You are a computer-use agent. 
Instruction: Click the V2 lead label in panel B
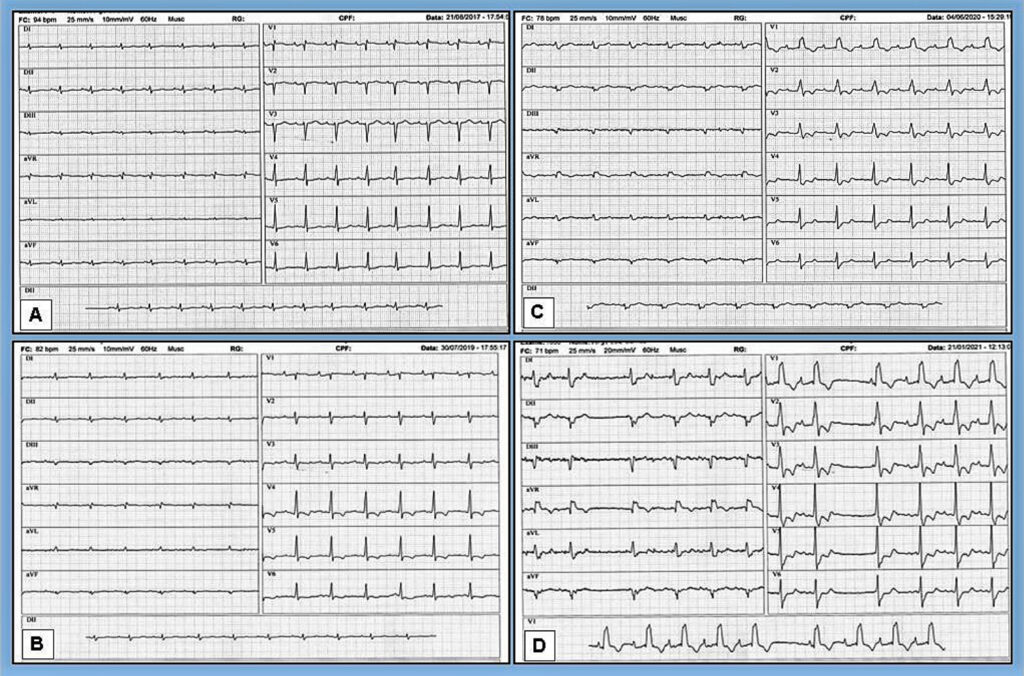[x=271, y=400]
